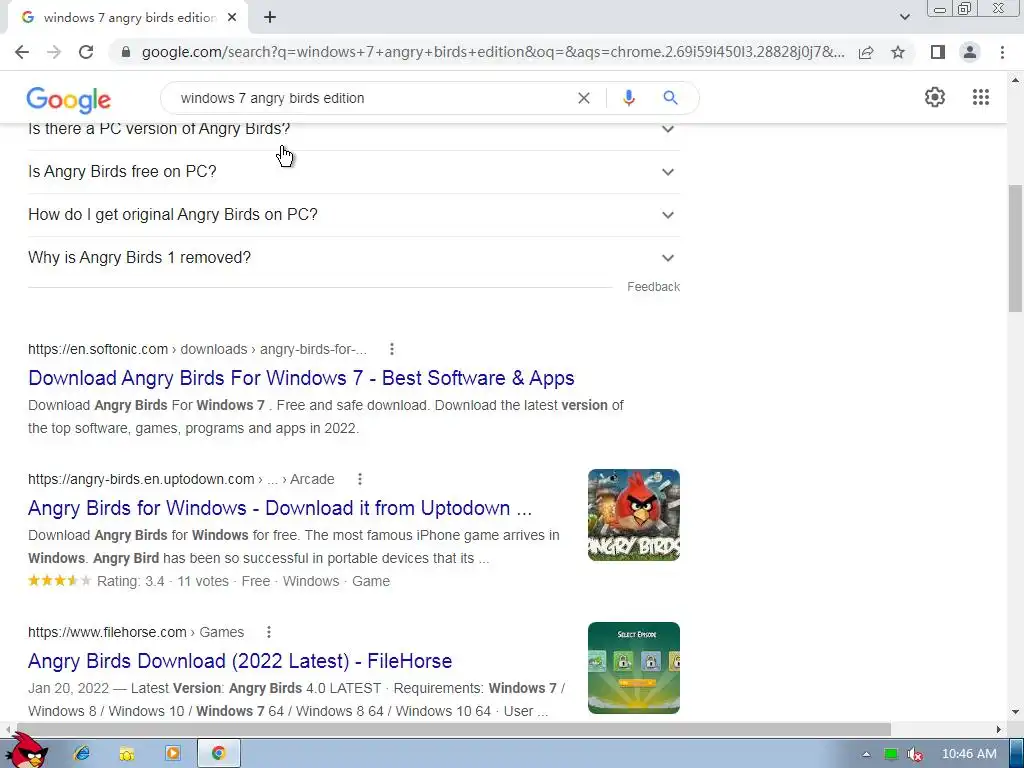
Task: Click the muted volume tray icon
Action: coord(915,754)
